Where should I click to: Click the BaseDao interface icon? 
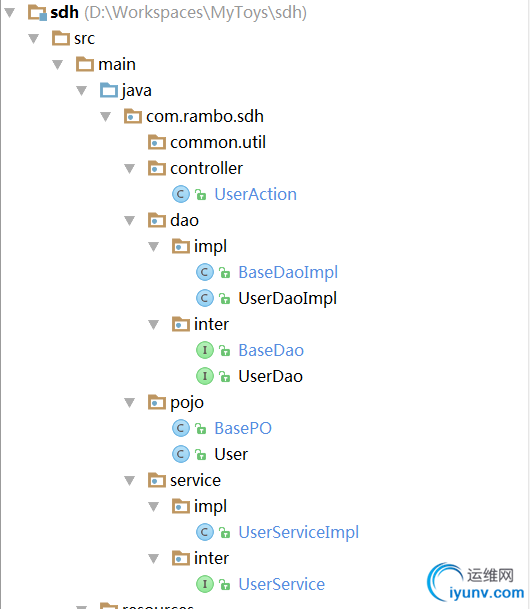pos(205,350)
